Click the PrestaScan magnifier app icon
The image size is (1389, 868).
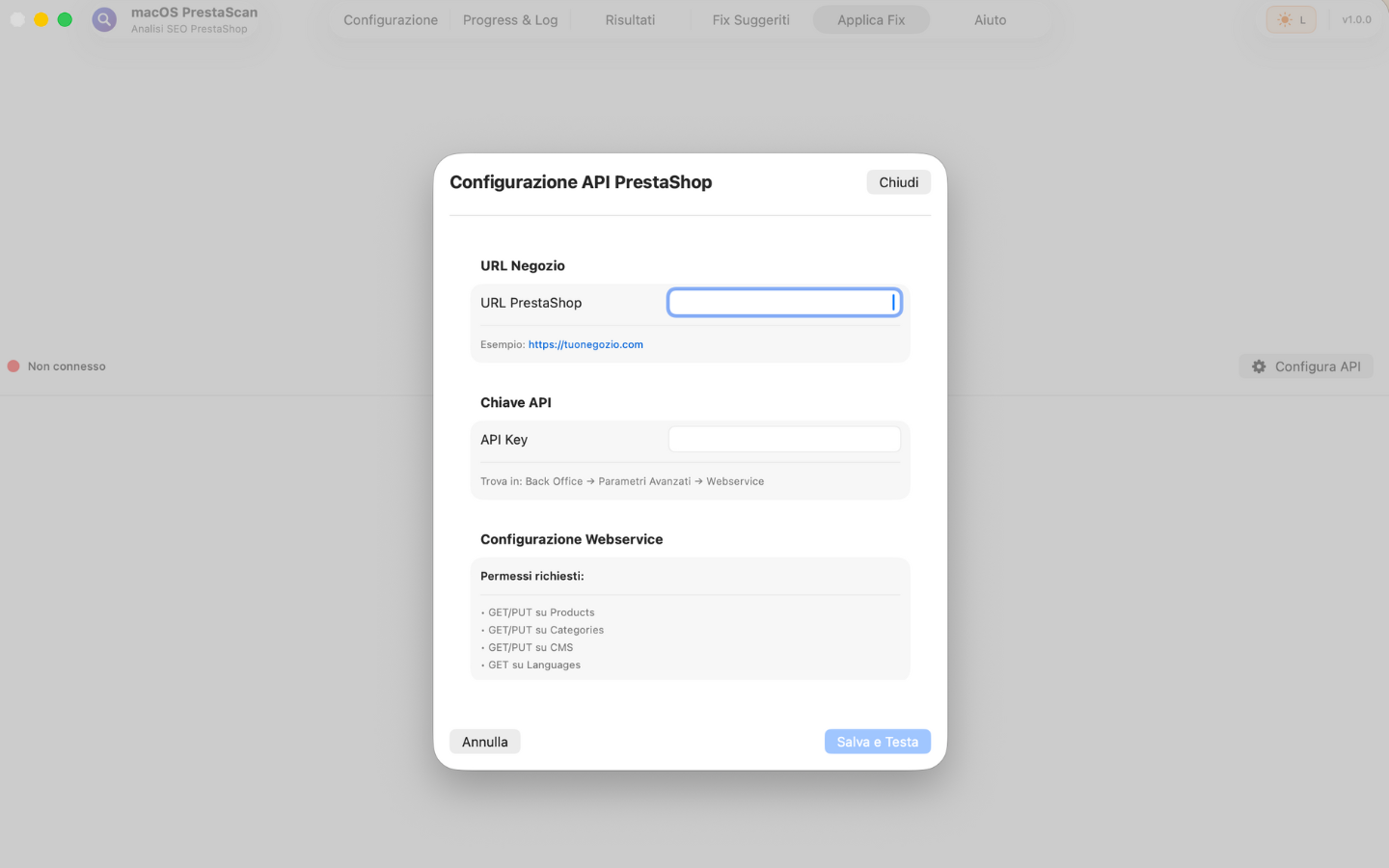pyautogui.click(x=104, y=19)
